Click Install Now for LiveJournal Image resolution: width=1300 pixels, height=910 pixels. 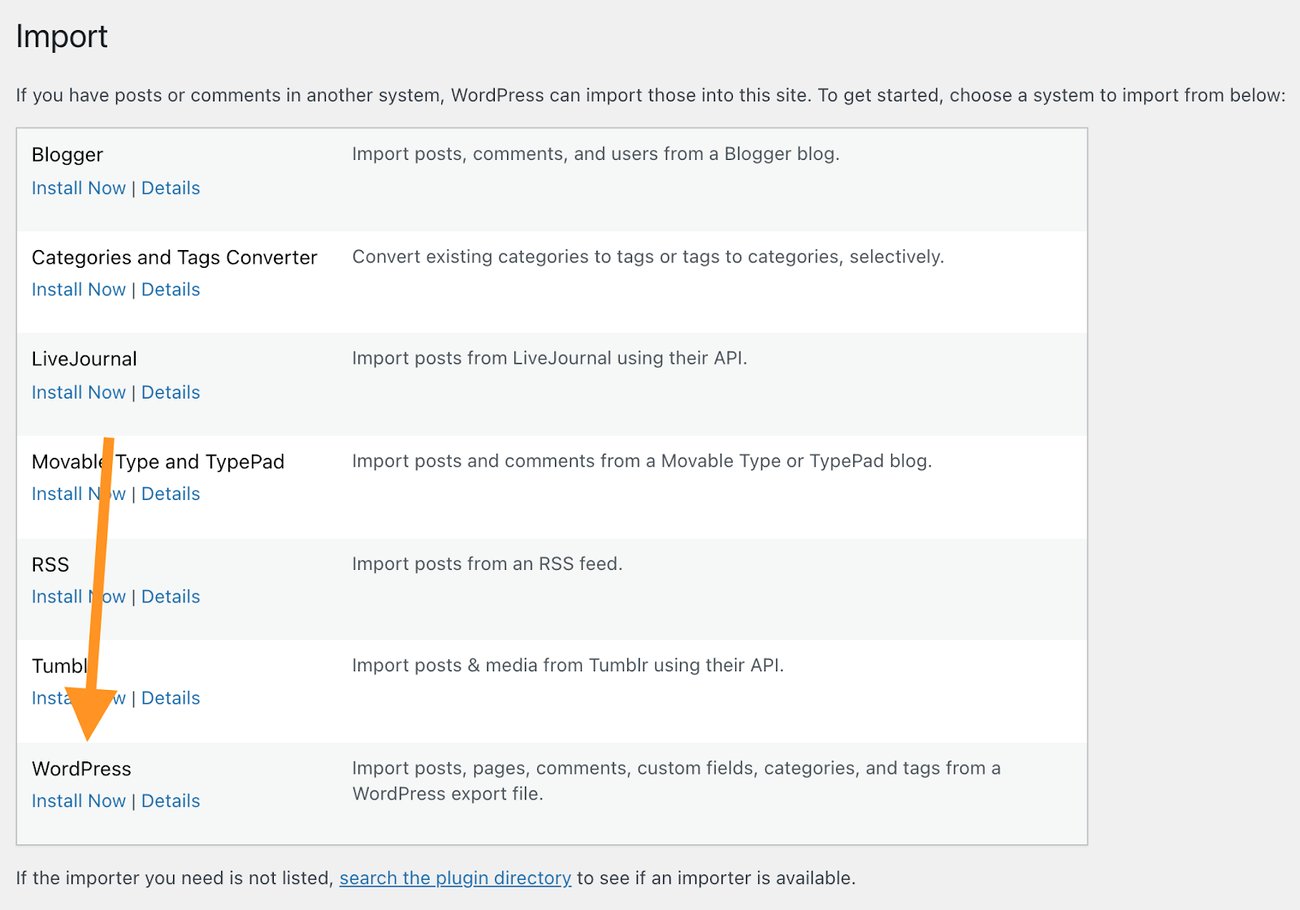pos(78,392)
